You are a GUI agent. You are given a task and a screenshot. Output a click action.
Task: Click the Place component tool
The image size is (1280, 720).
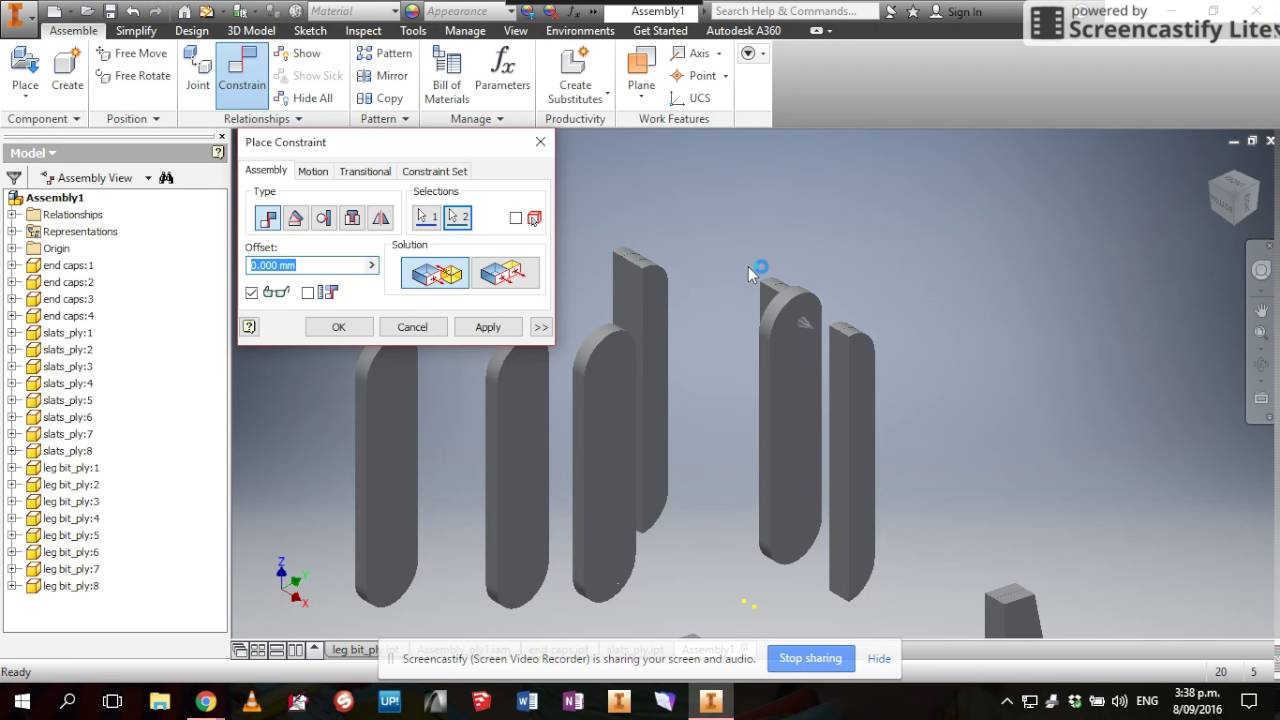click(x=25, y=70)
